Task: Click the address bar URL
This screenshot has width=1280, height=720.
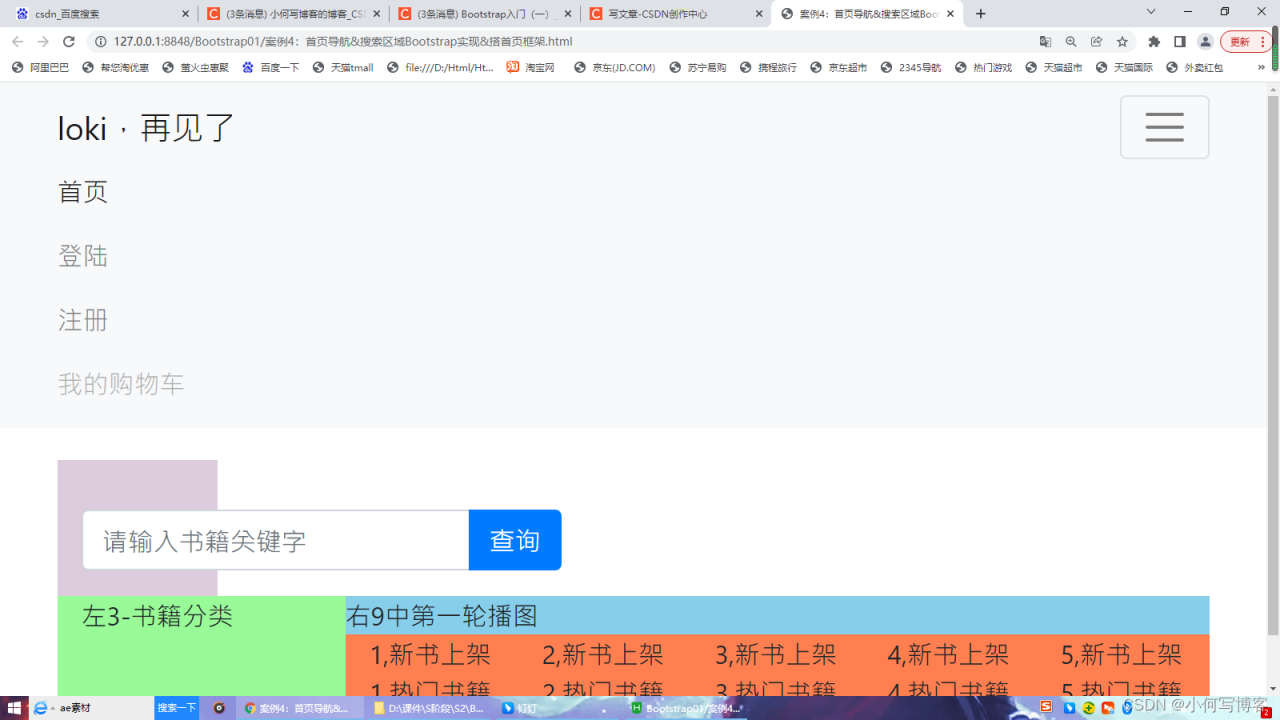Action: [x=343, y=42]
